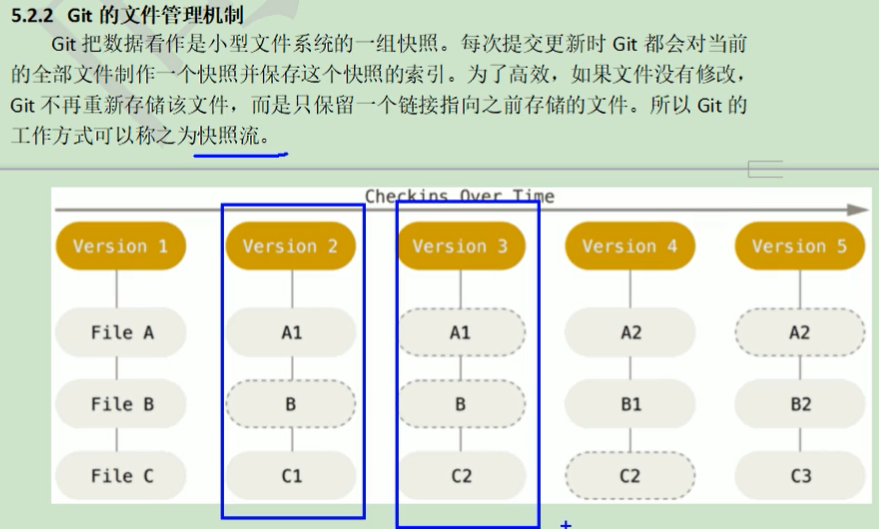Click the "File B" box
Image resolution: width=879 pixels, height=529 pixels.
pyautogui.click(x=121, y=404)
